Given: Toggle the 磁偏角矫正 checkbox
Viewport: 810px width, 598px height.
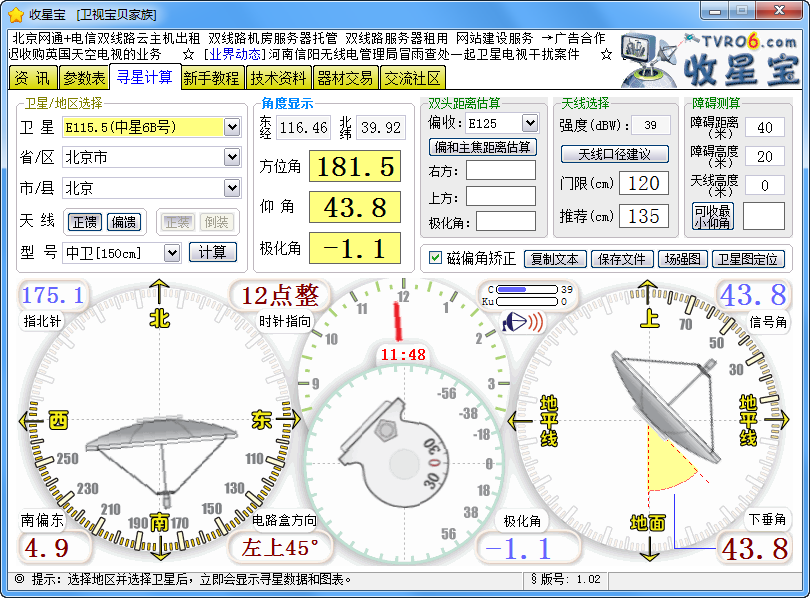Looking at the screenshot, I should point(435,258).
